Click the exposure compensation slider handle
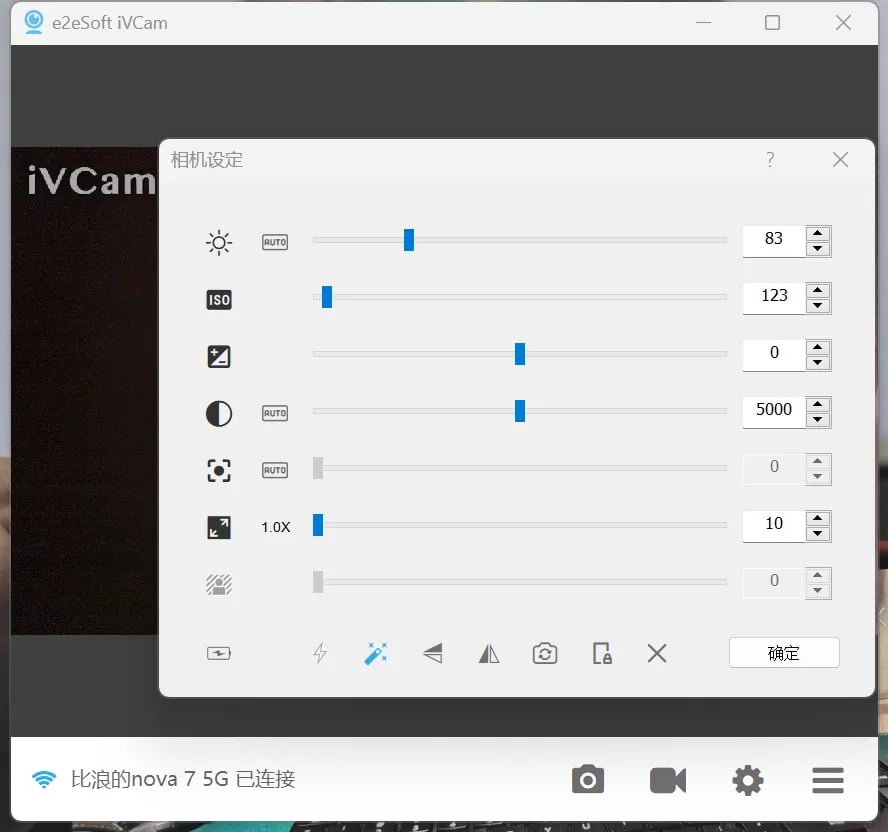 point(519,354)
